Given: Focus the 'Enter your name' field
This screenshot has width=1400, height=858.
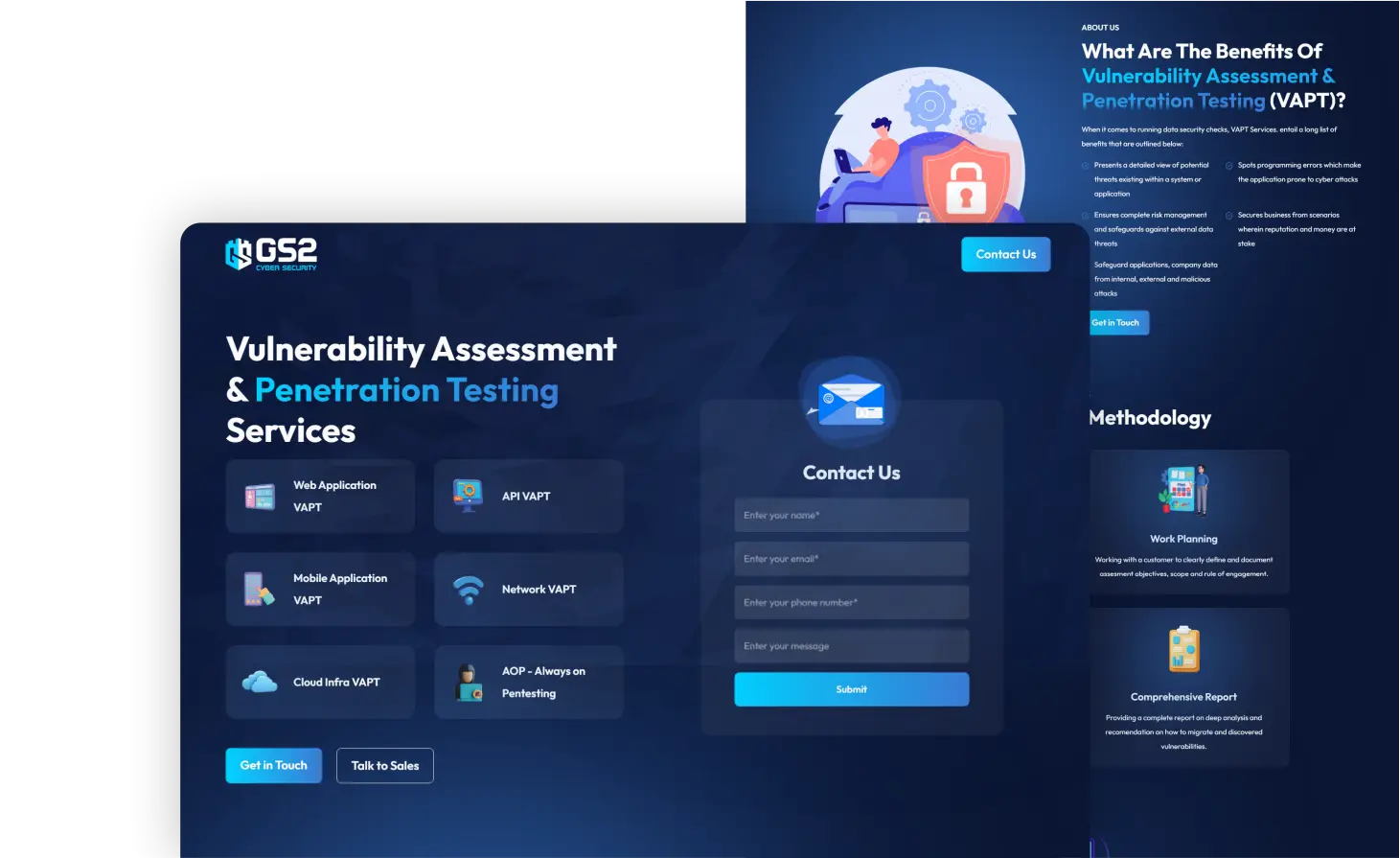Looking at the screenshot, I should coord(851,515).
